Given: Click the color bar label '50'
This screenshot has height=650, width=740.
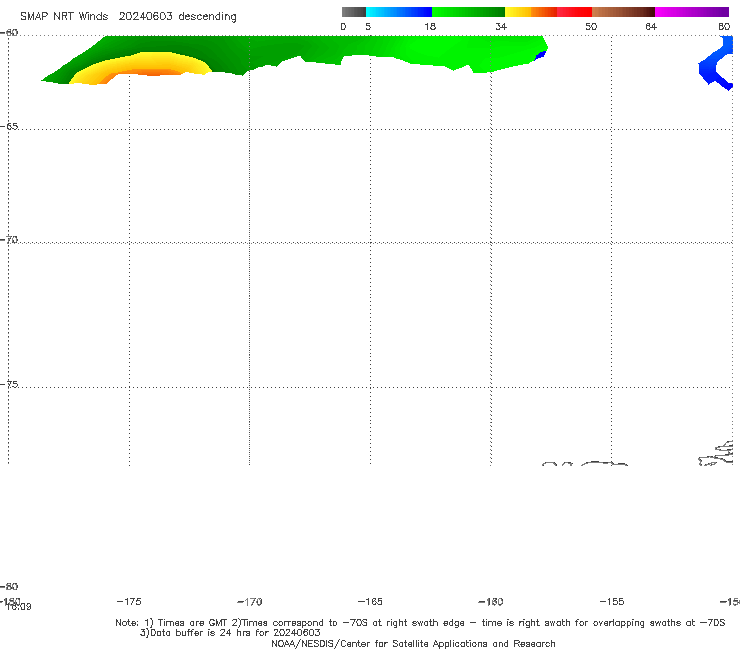Looking at the screenshot, I should [x=591, y=26].
